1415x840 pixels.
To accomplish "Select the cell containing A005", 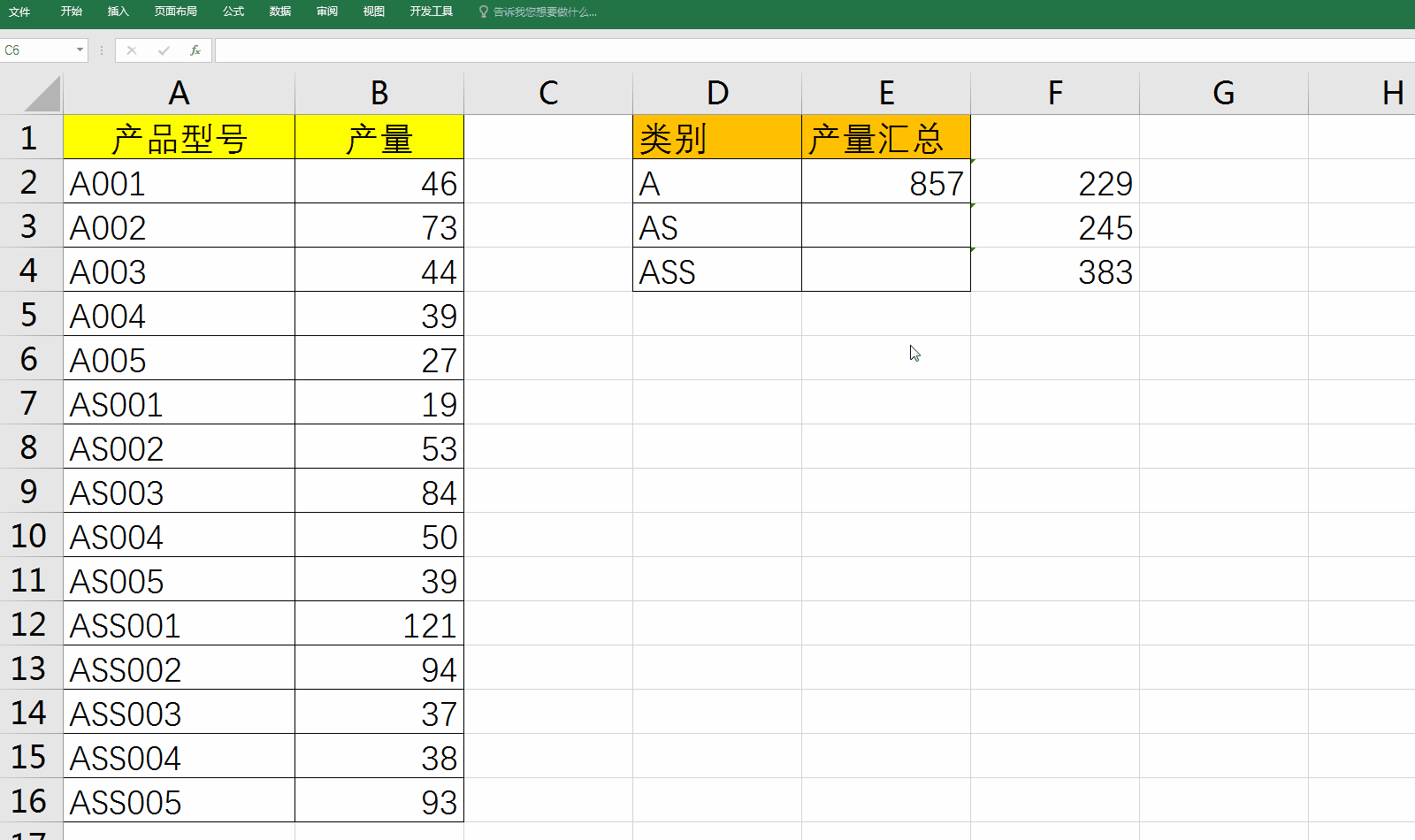I will click(x=179, y=358).
